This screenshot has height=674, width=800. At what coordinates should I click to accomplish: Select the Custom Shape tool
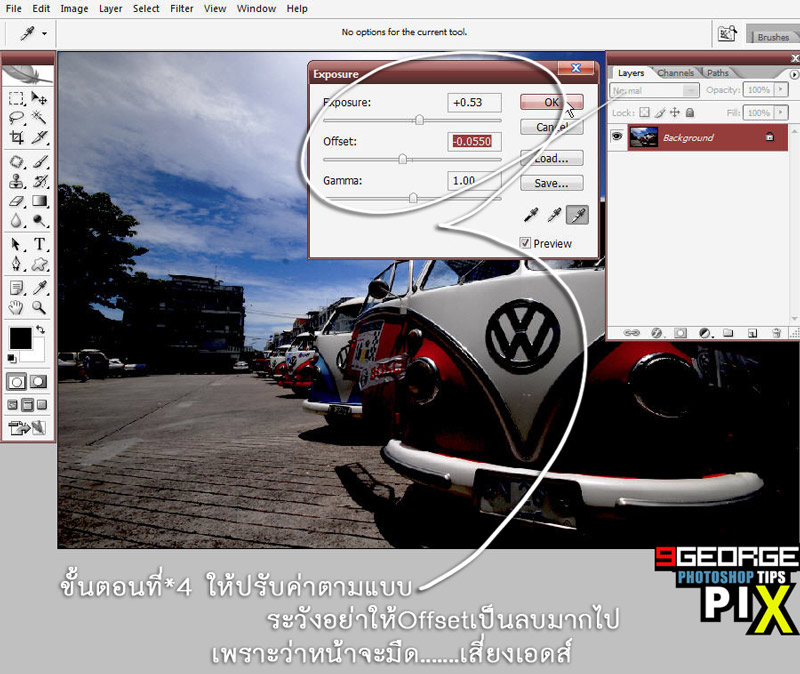(x=39, y=264)
